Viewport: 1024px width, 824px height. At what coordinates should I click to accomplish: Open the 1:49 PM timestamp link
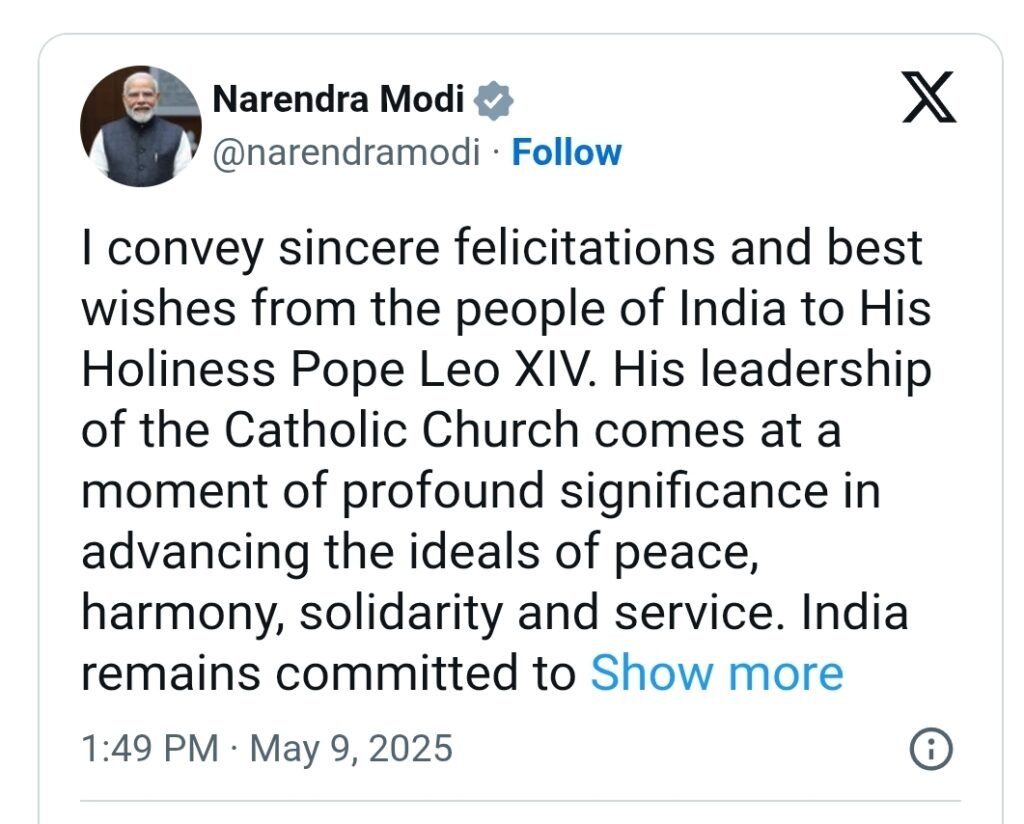click(150, 748)
